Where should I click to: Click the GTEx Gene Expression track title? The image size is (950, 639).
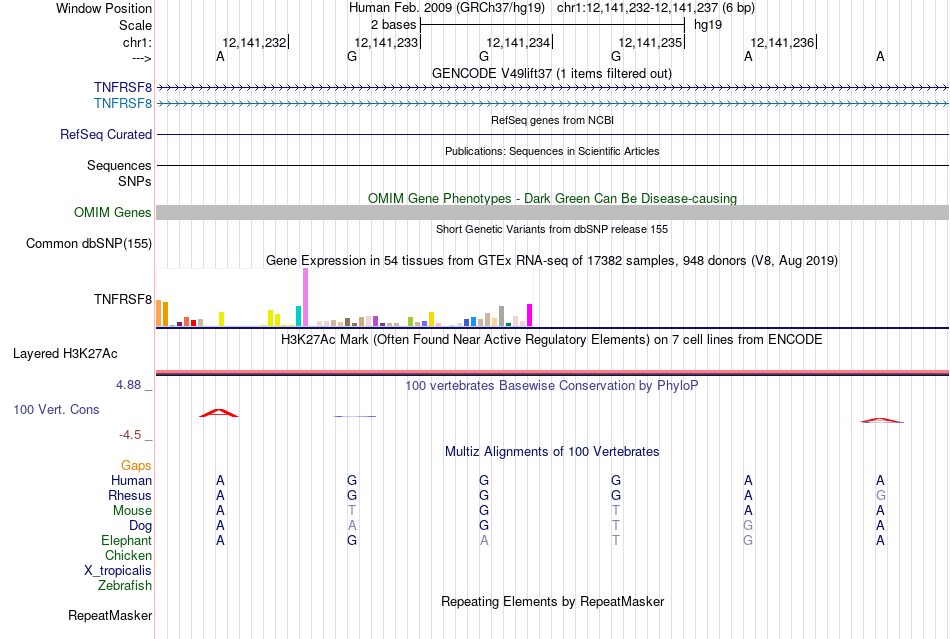pyautogui.click(x=552, y=260)
